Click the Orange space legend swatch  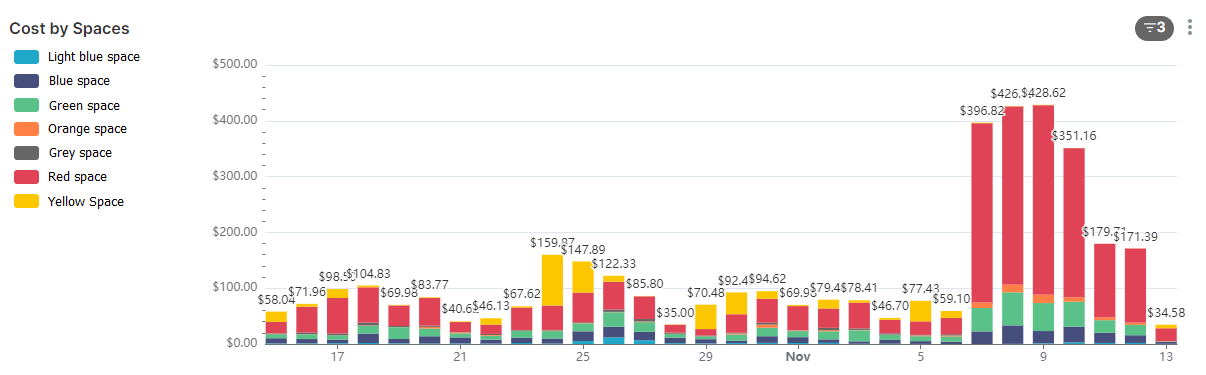[27, 129]
